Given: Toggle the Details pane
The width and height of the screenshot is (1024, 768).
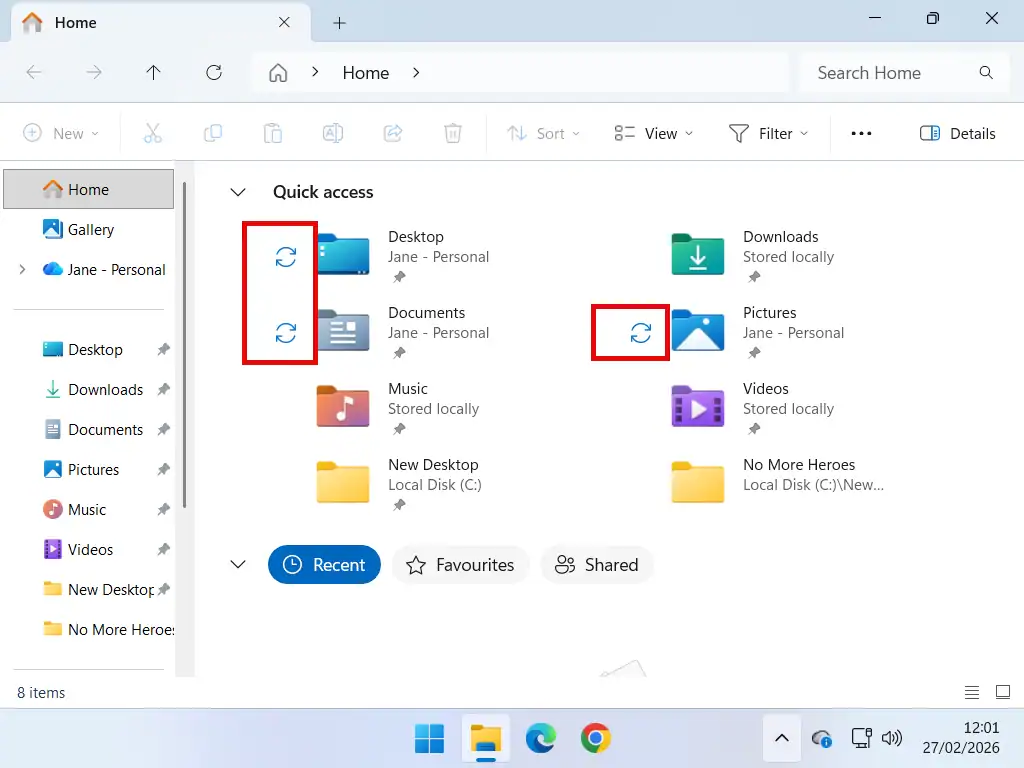Looking at the screenshot, I should [957, 132].
